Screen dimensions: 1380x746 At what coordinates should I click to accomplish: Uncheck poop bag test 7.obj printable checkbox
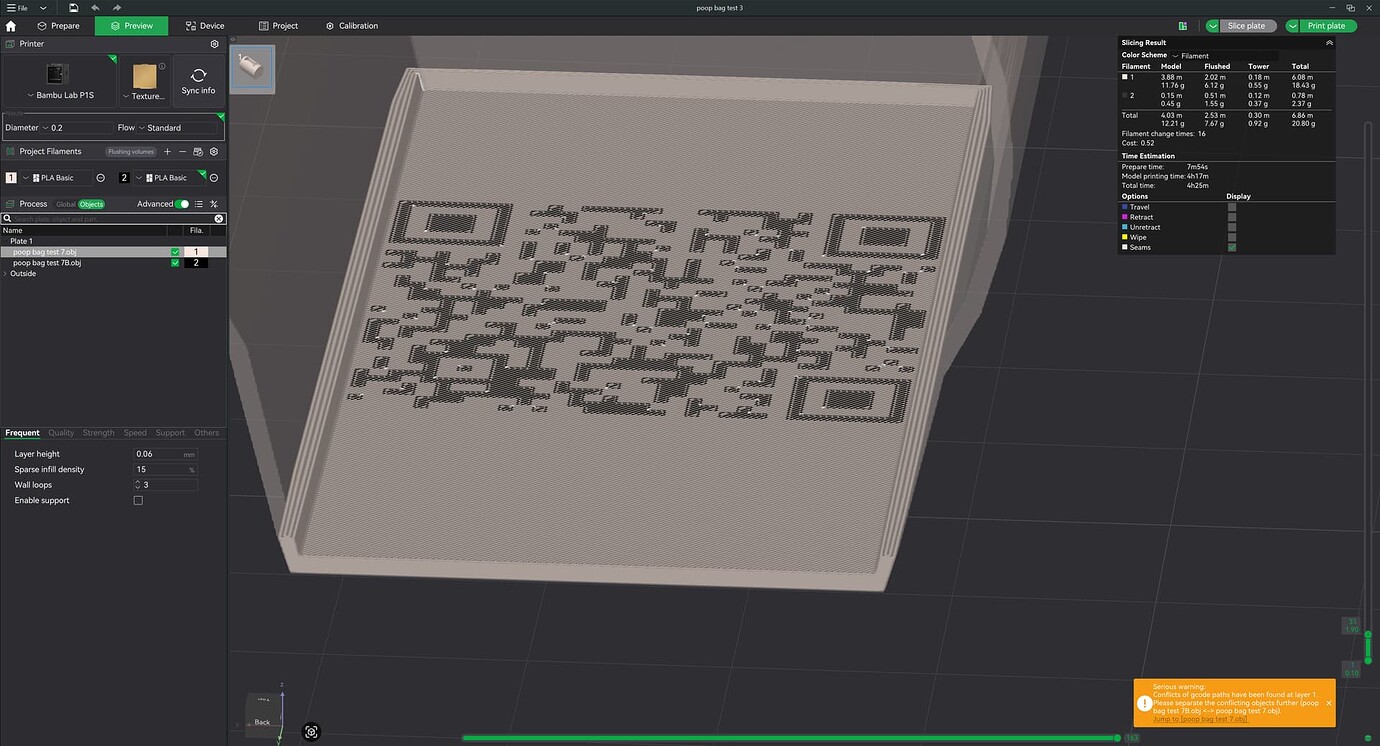pyautogui.click(x=175, y=252)
